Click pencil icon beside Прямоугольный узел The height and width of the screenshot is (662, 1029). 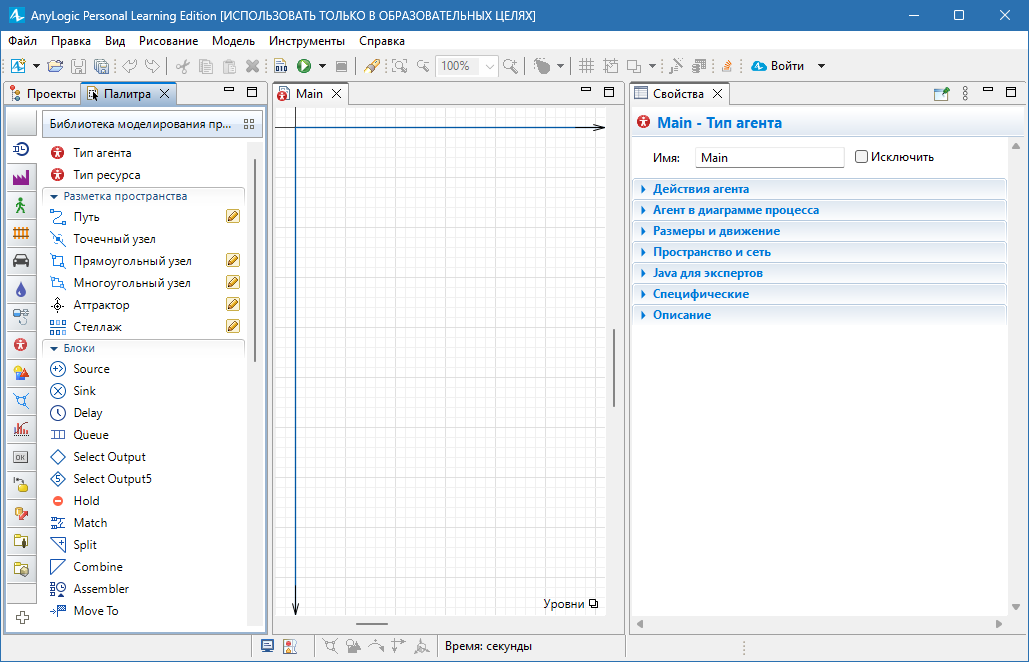coord(233,260)
